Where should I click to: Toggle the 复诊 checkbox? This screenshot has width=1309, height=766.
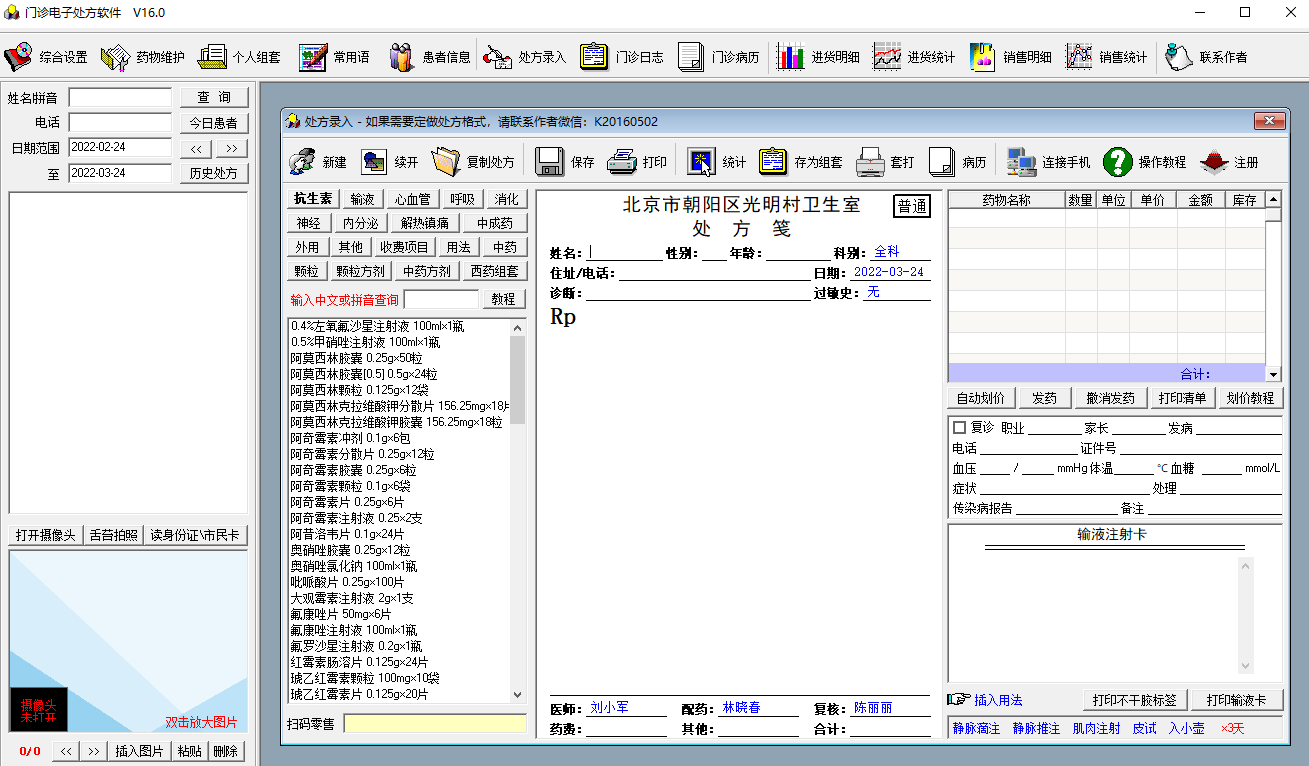960,428
